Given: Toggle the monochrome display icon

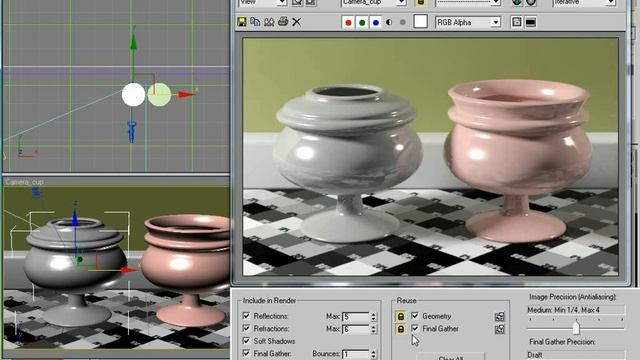Looking at the screenshot, I should pos(403,22).
